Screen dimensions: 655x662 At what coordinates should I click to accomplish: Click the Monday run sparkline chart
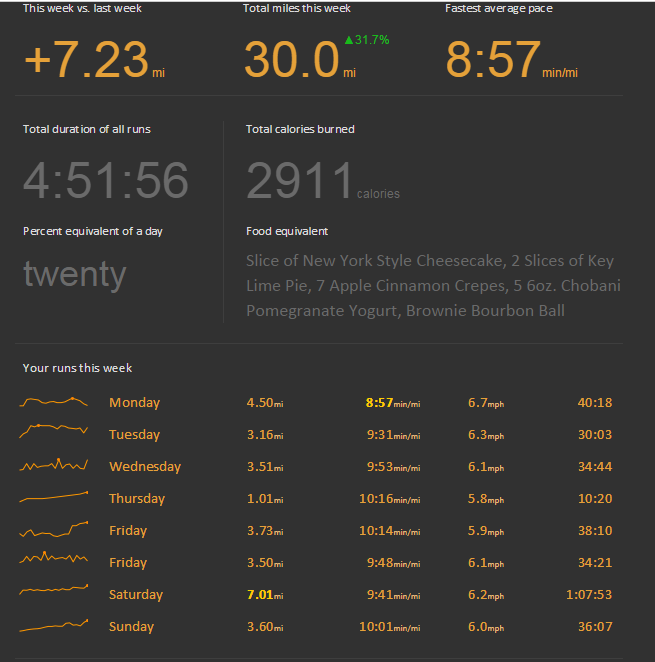54,402
